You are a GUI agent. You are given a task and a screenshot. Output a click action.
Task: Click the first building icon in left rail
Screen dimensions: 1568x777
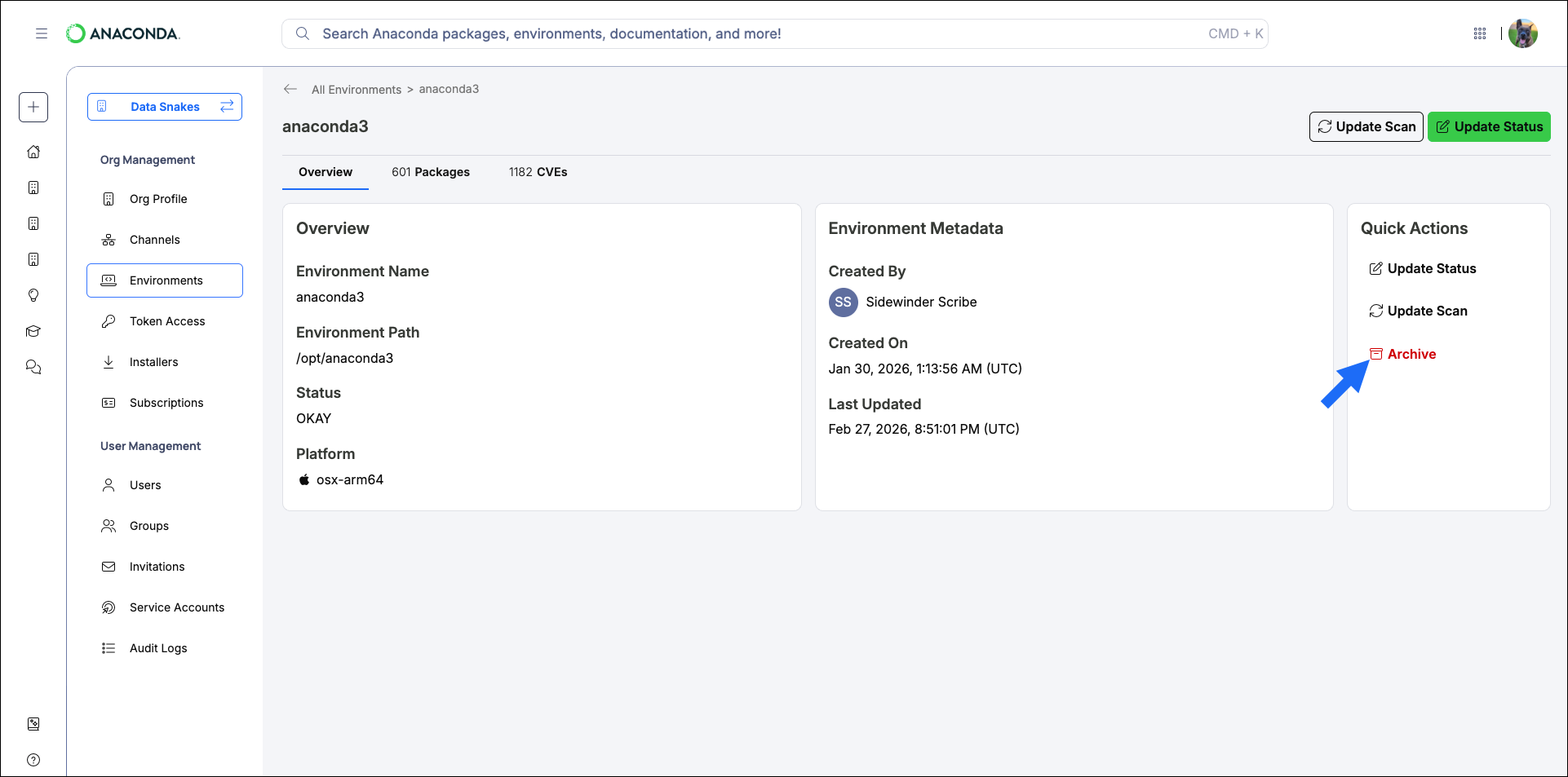33,188
